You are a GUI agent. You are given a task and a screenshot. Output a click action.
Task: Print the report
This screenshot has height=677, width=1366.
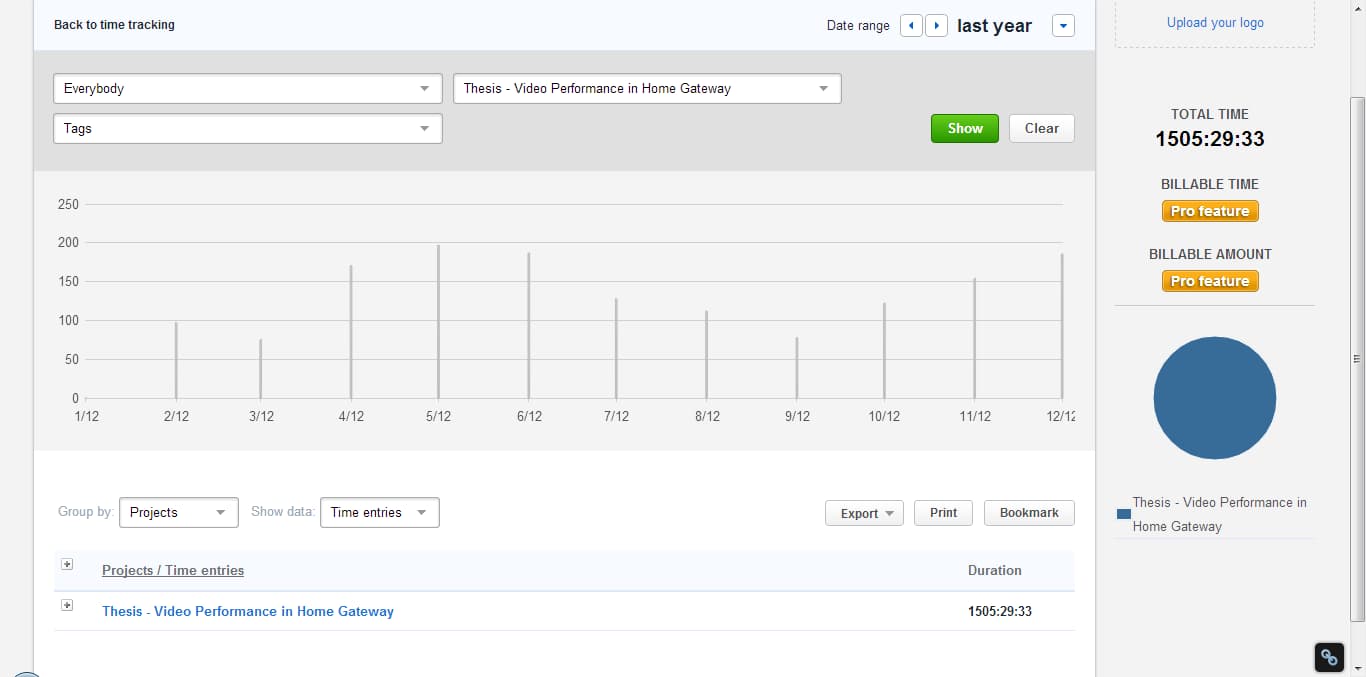[x=943, y=513]
